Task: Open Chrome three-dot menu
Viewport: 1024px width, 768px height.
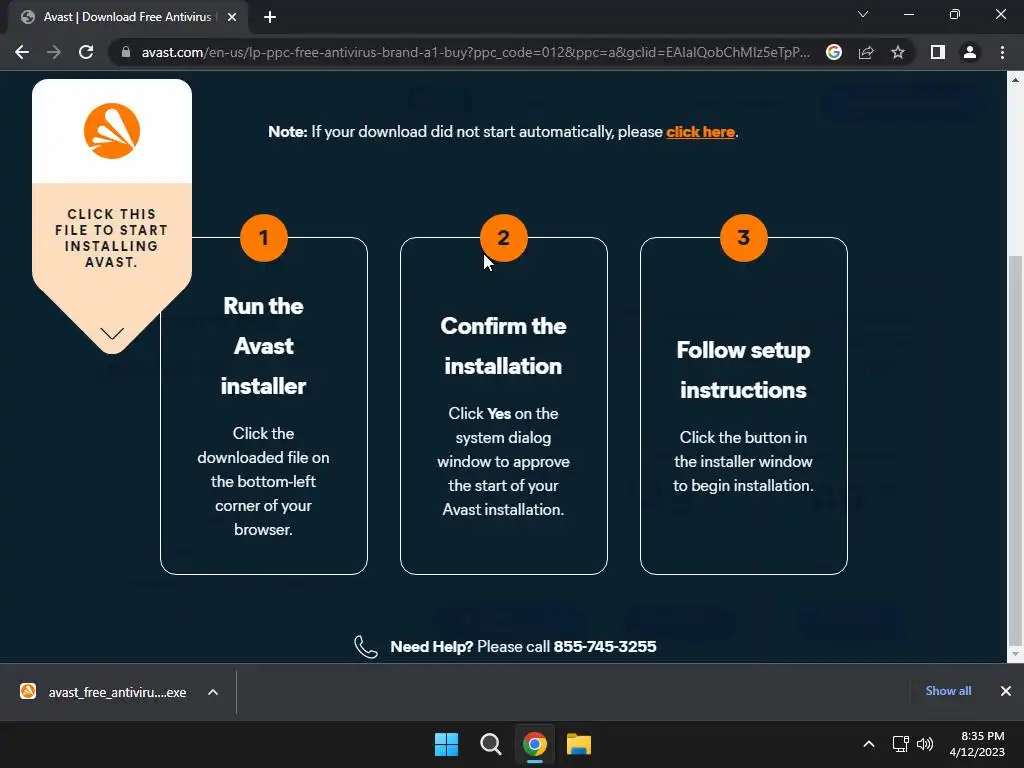Action: [1002, 52]
